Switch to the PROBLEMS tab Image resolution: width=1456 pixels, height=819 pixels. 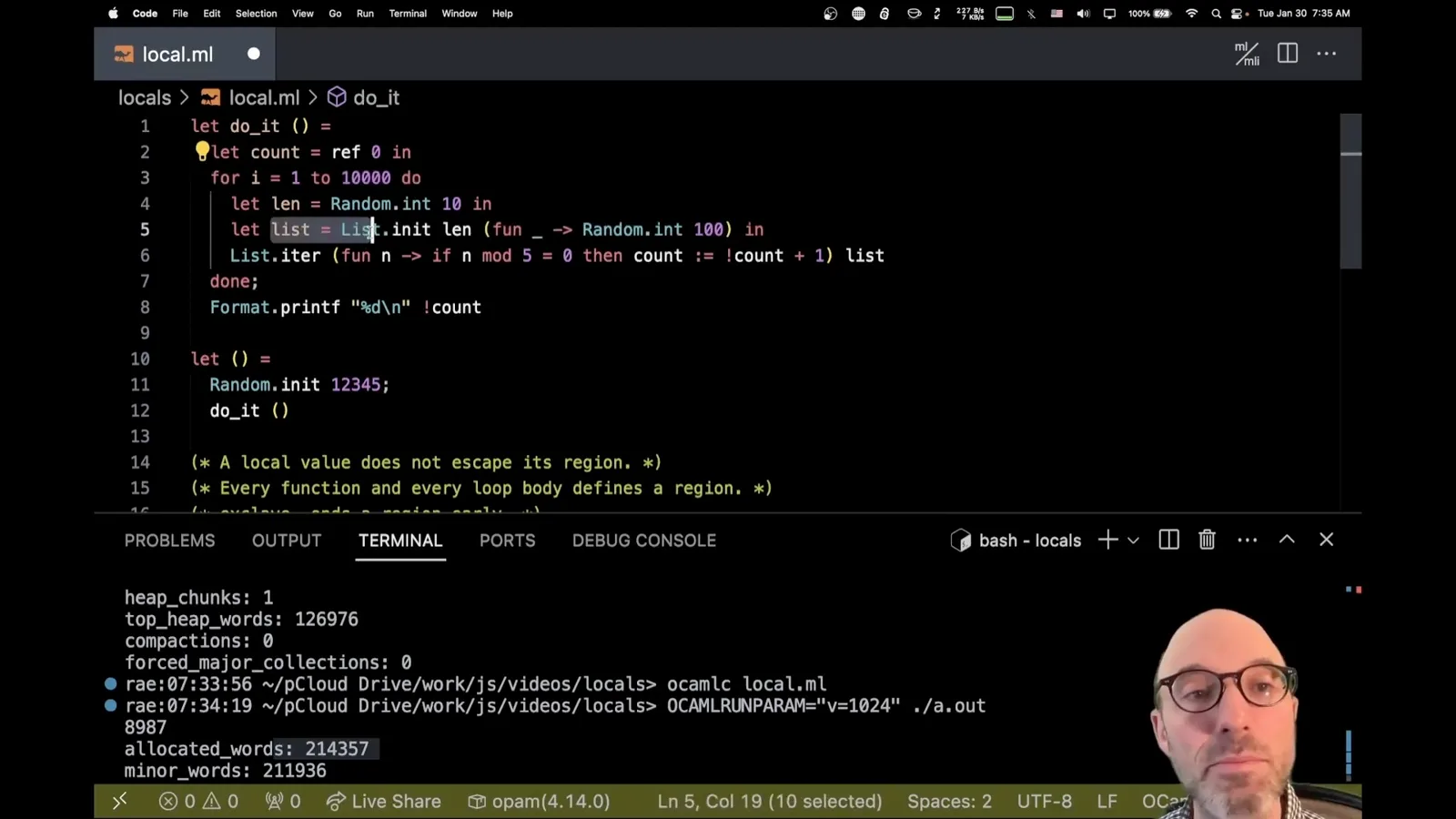170,541
